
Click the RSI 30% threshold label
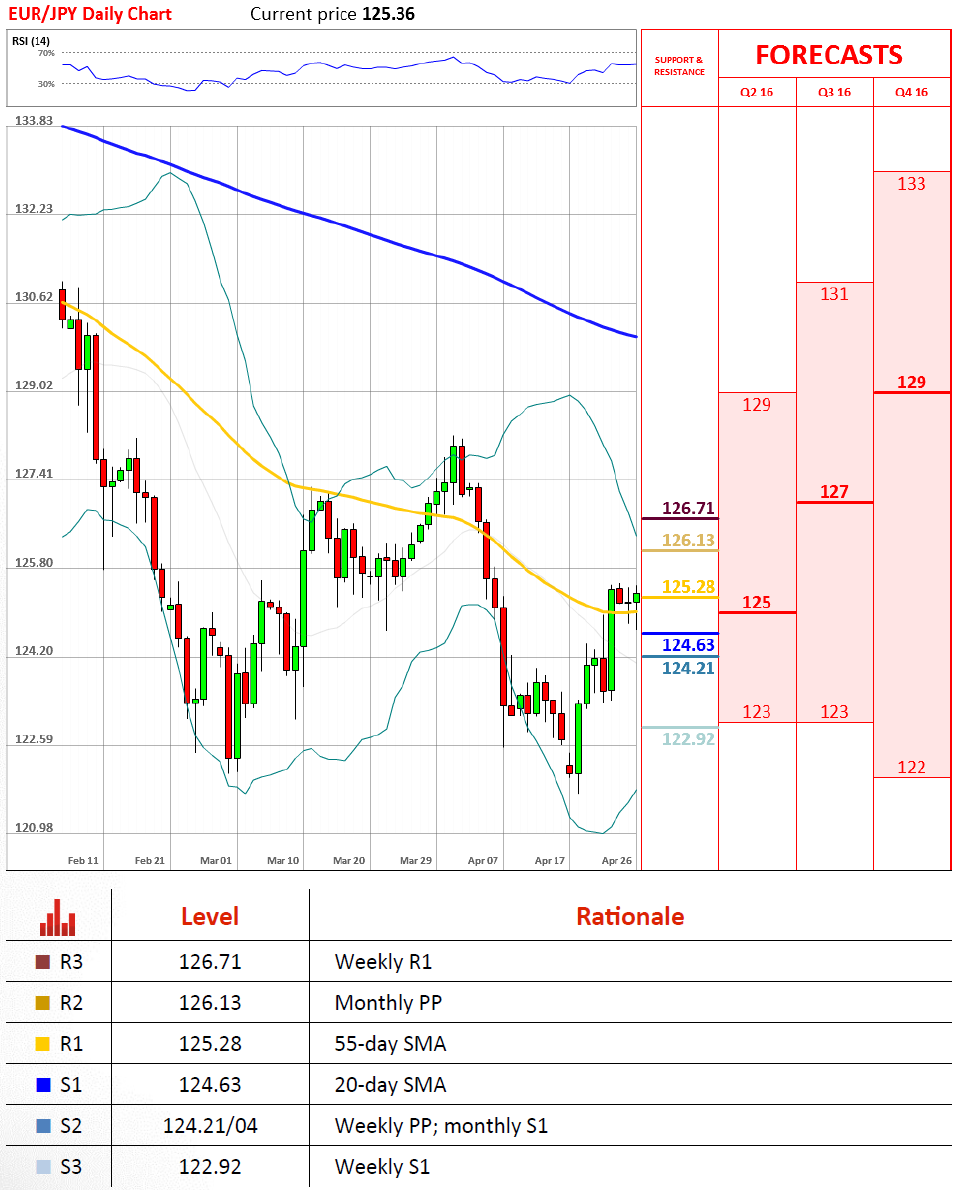click(x=46, y=84)
